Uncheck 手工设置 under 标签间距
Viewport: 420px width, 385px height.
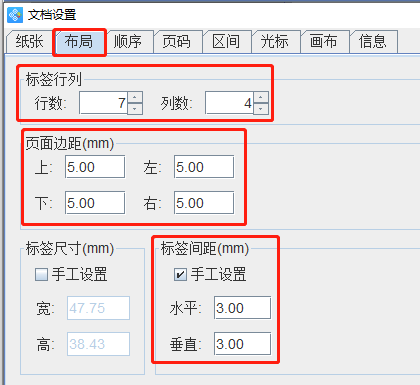pos(180,275)
